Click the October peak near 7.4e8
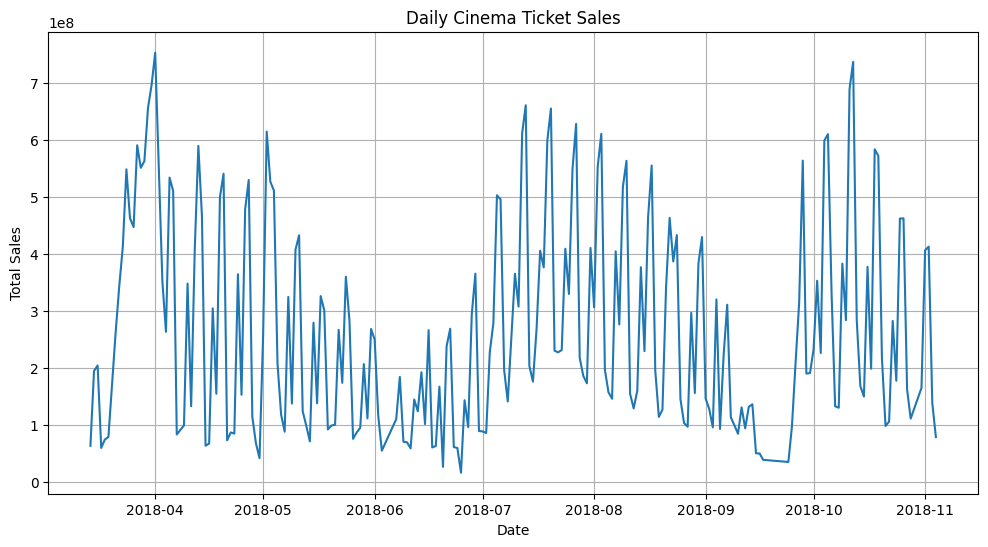Viewport: 988px width, 547px height. pyautogui.click(x=853, y=62)
